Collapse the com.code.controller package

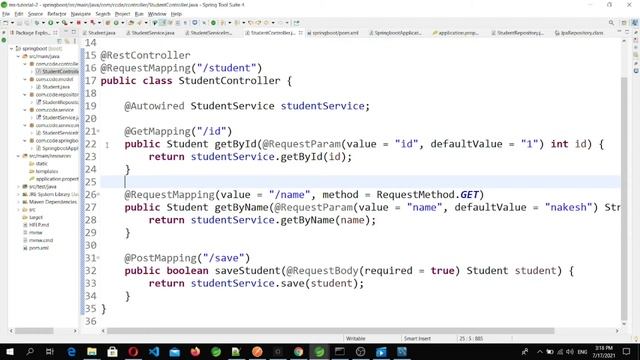[25, 64]
